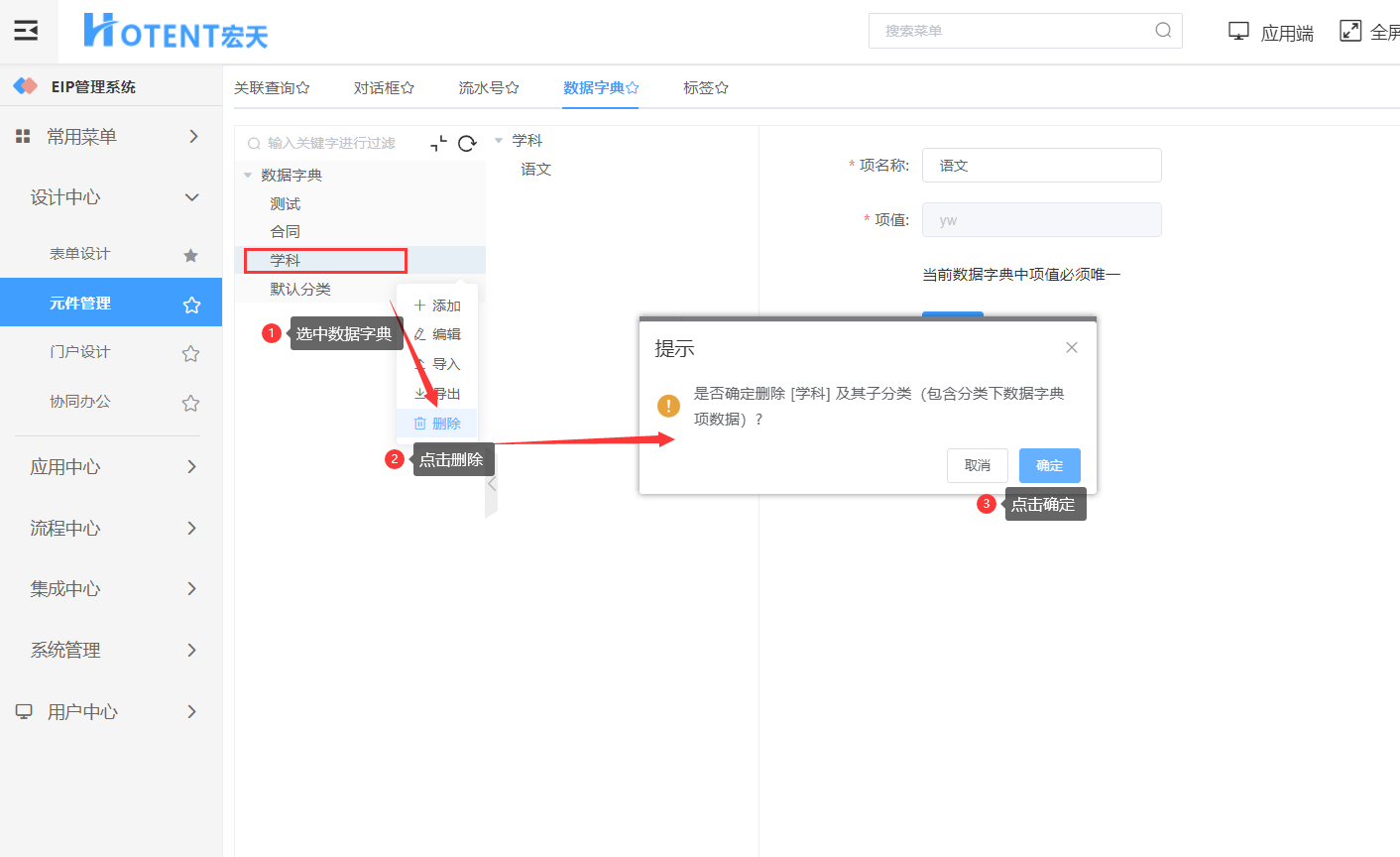Click the 取消 button in dialog

coord(978,465)
